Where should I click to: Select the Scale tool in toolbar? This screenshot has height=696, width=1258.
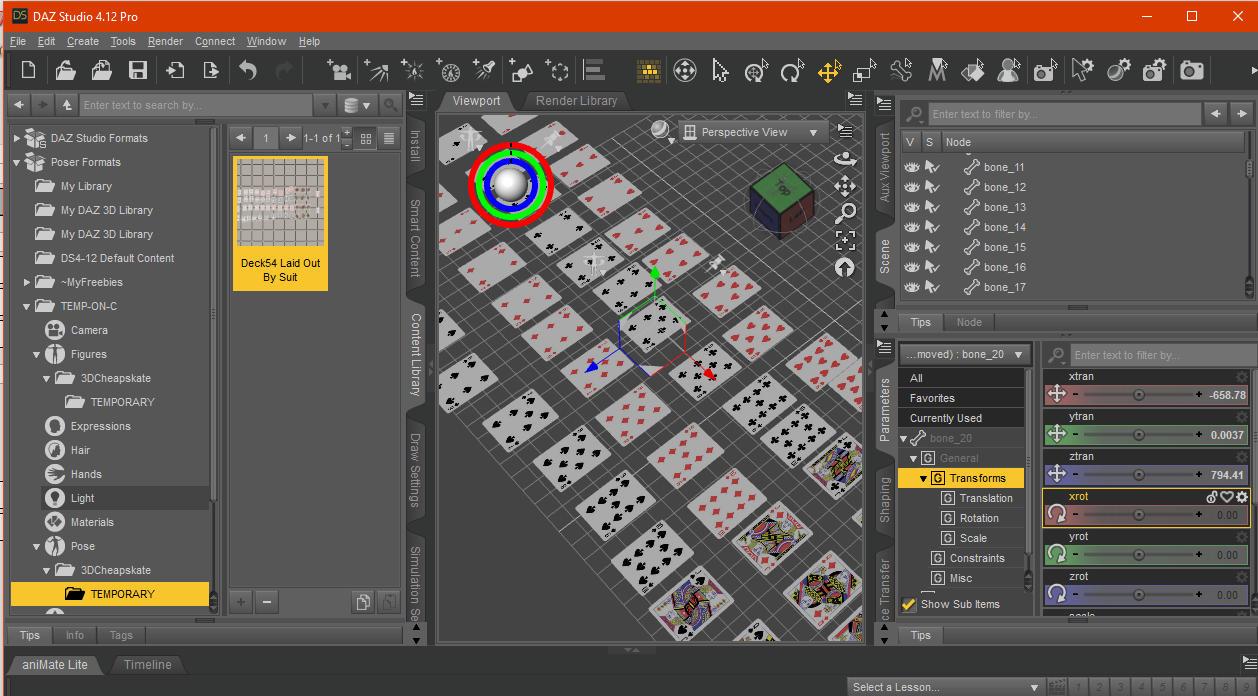[x=864, y=70]
